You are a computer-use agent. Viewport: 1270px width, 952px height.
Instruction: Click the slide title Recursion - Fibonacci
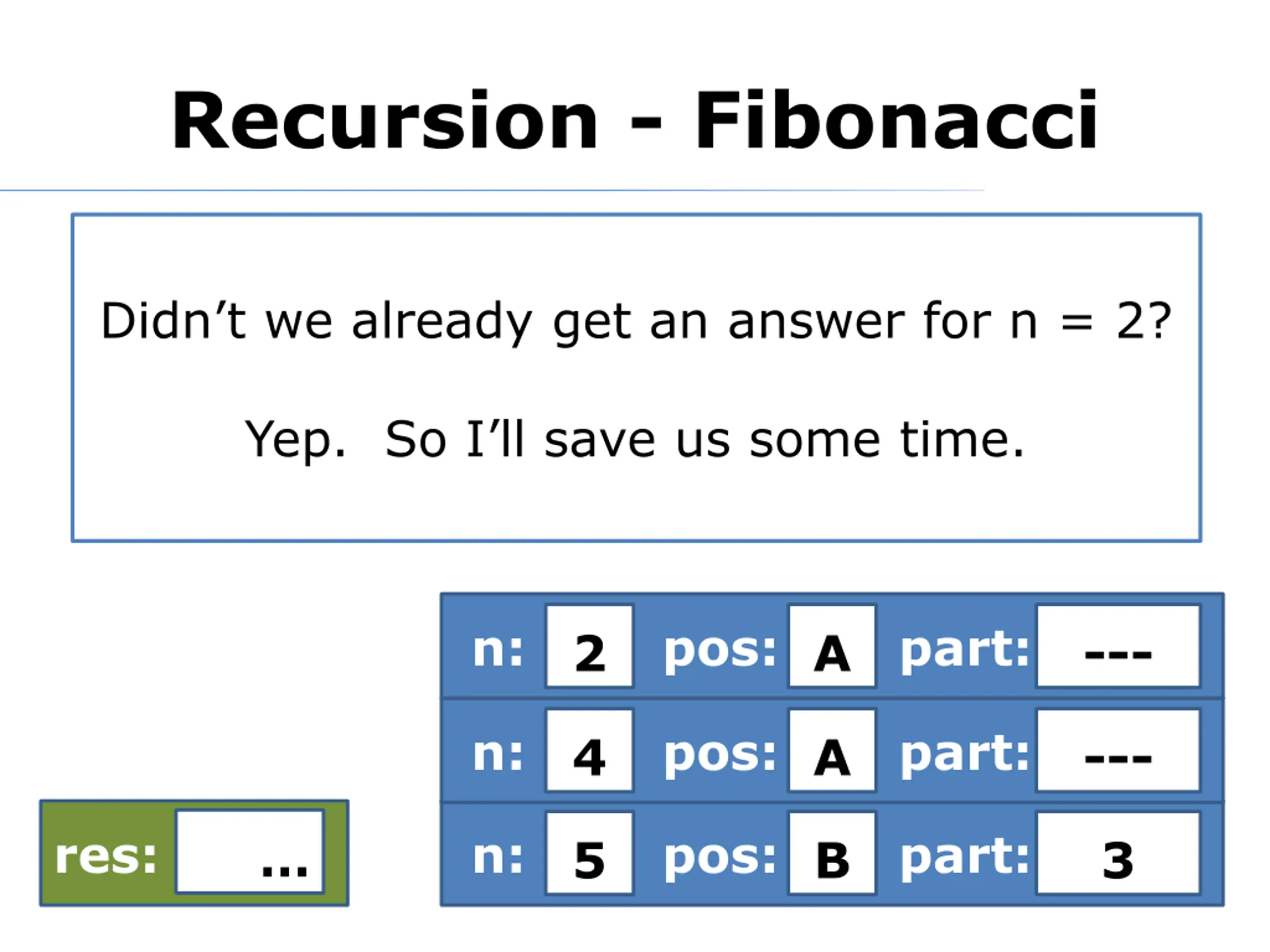tap(635, 120)
